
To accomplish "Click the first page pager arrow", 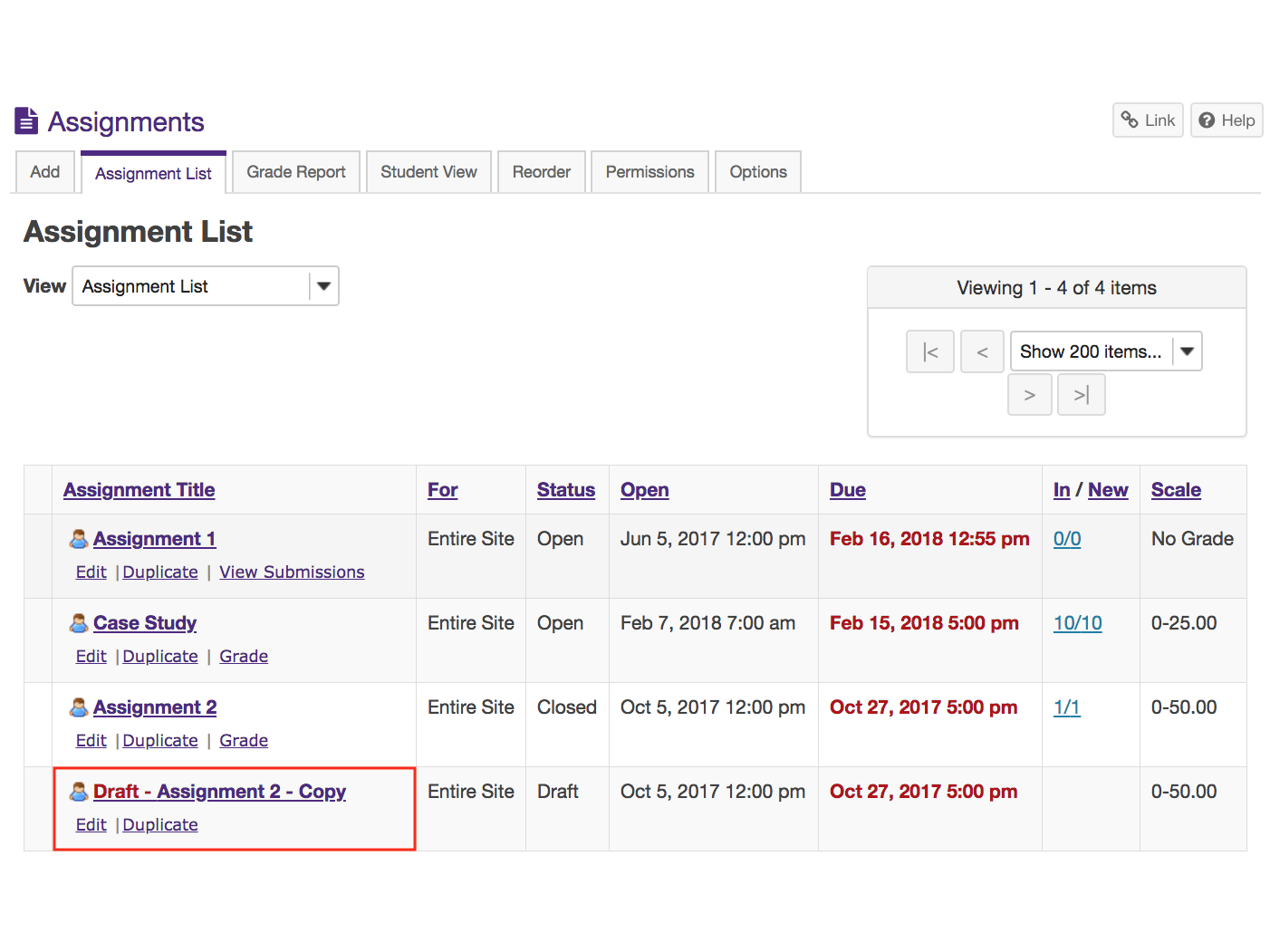I will pyautogui.click(x=929, y=351).
